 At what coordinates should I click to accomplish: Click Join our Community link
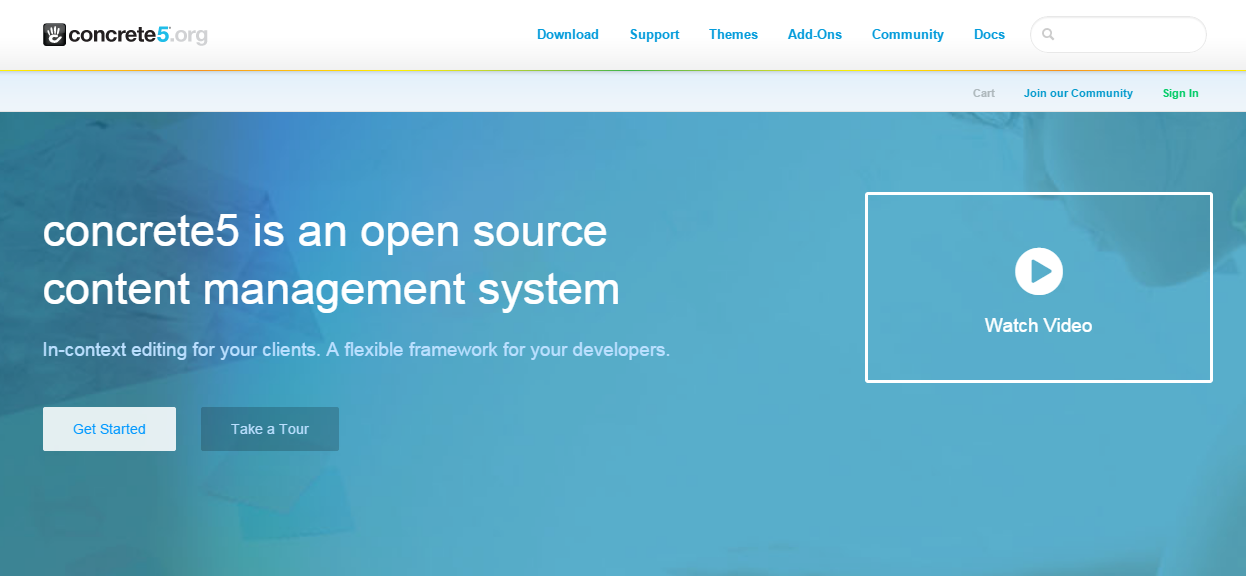1078,93
